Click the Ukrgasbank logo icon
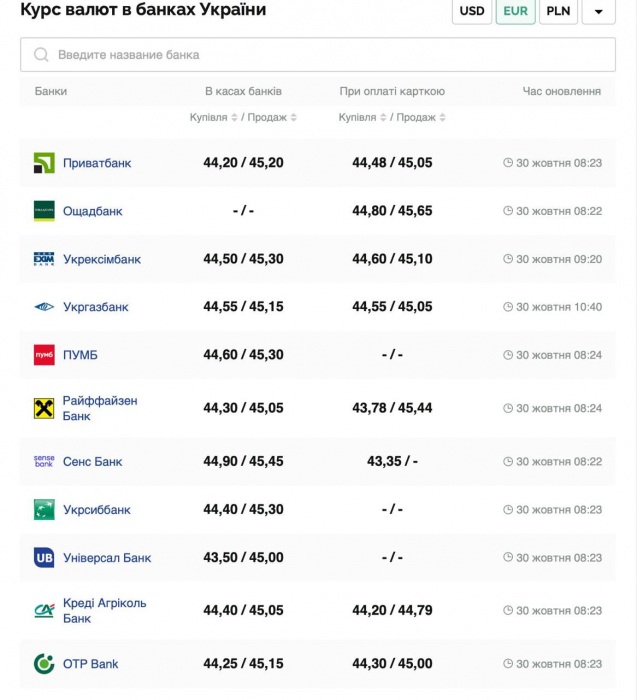Viewport: 637px width, 700px height. pos(44,307)
